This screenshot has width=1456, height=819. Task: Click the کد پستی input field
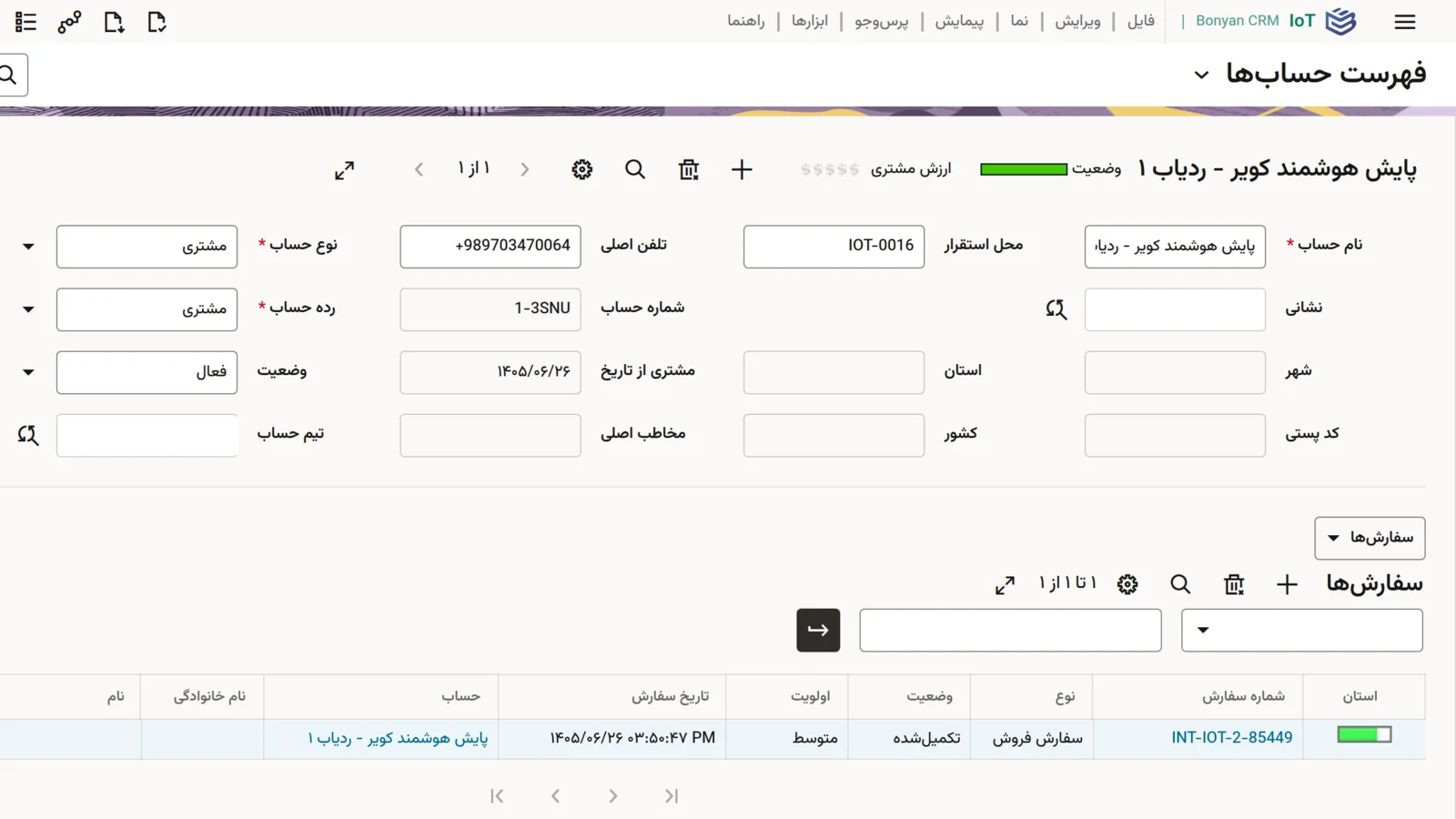(1175, 435)
